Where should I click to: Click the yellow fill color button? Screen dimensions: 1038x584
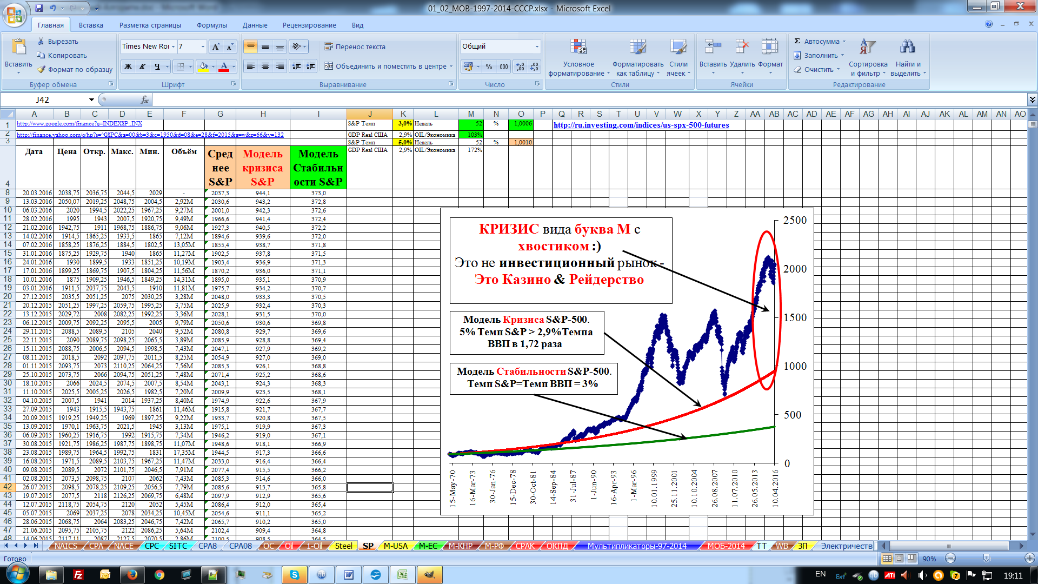click(x=203, y=67)
